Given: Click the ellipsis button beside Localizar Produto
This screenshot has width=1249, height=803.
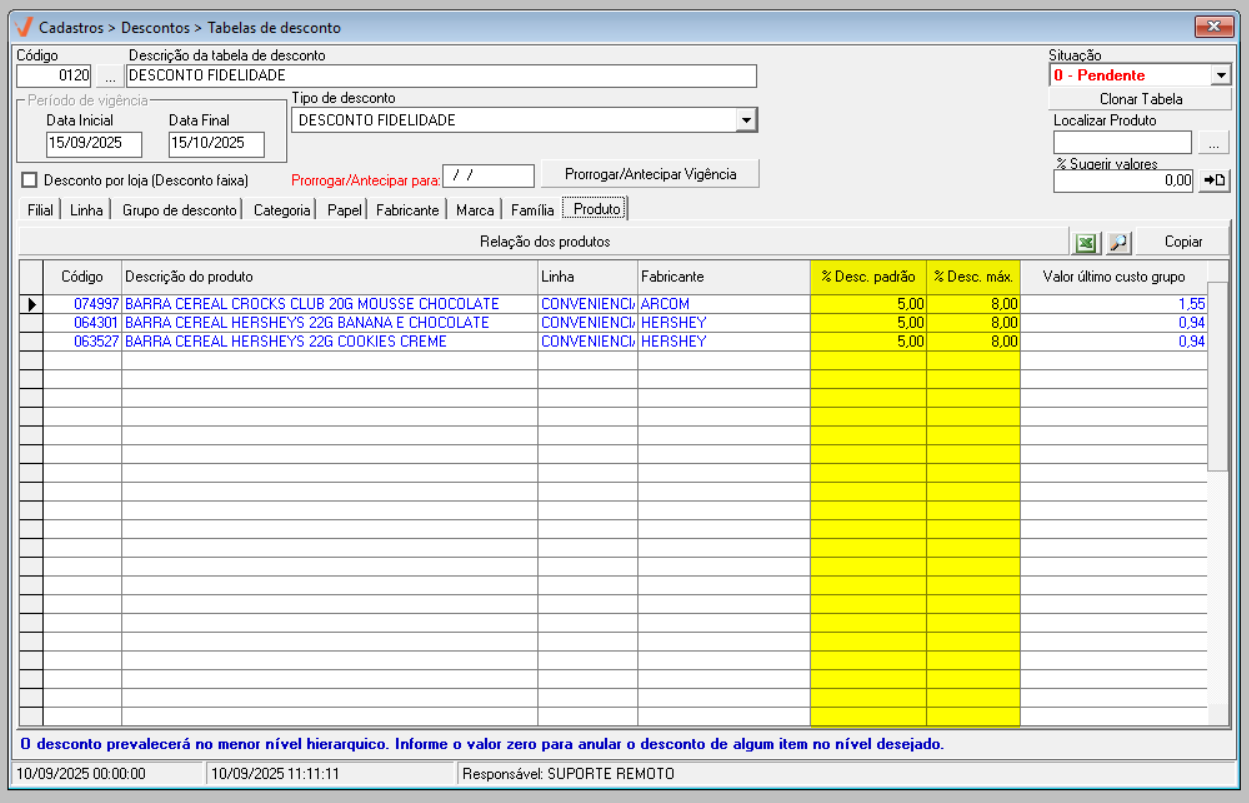Looking at the screenshot, I should click(1214, 143).
